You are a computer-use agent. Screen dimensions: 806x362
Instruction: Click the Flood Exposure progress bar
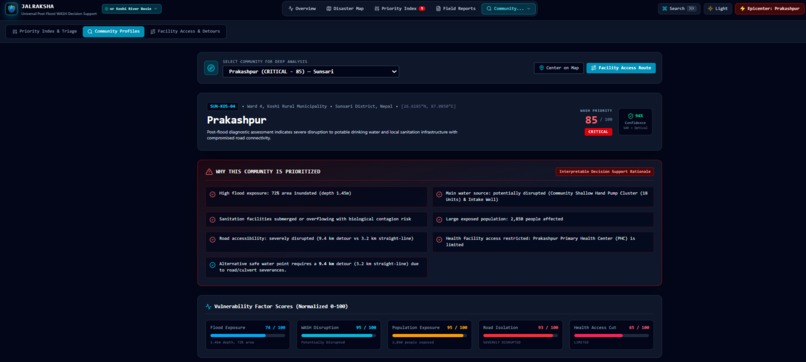[x=247, y=335]
